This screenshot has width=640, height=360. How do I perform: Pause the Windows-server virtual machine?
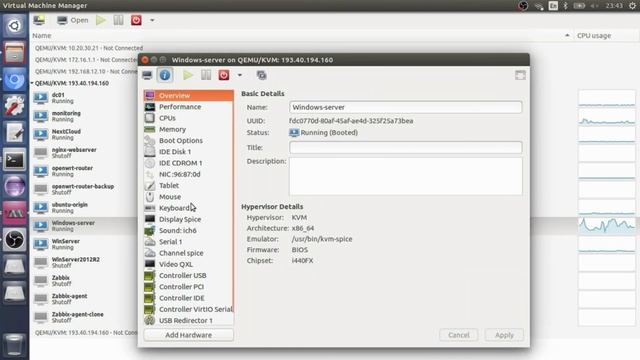[206, 75]
